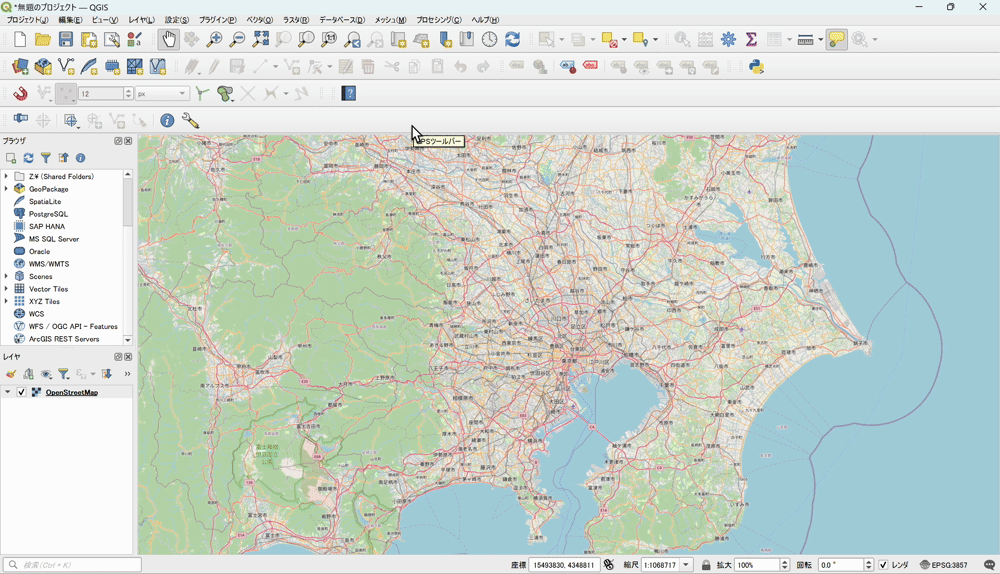Expand the Z:¥ (Shared Folders) item
The height and width of the screenshot is (574, 1000).
(x=6, y=176)
